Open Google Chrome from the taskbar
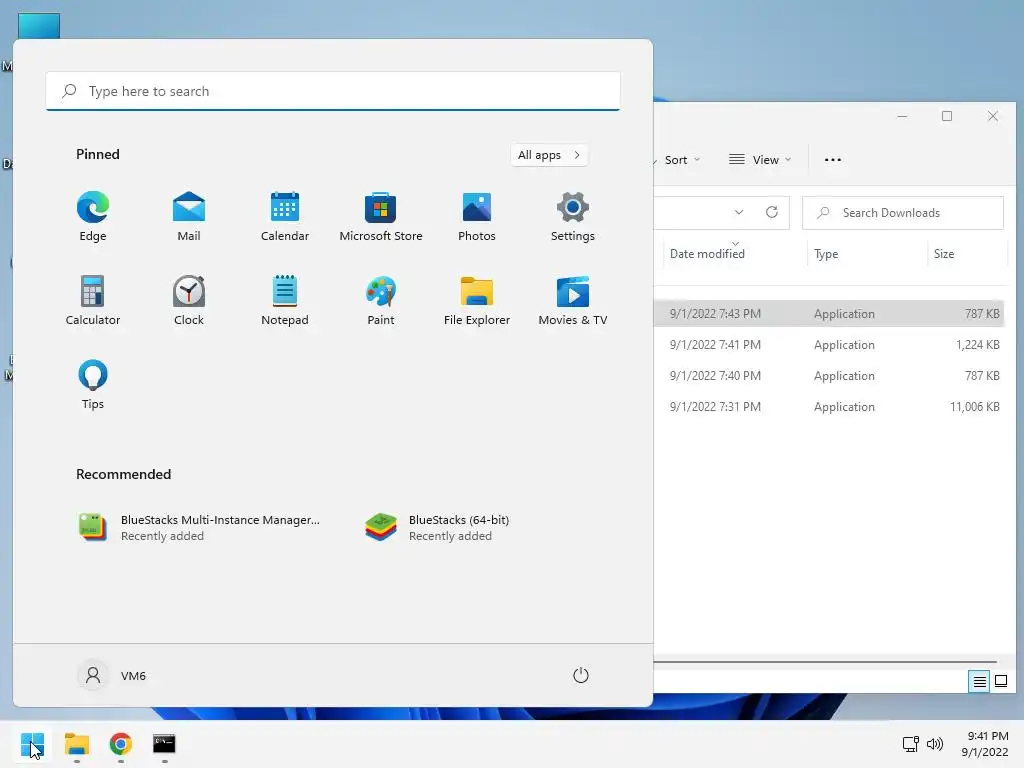The width and height of the screenshot is (1024, 768). pos(121,744)
